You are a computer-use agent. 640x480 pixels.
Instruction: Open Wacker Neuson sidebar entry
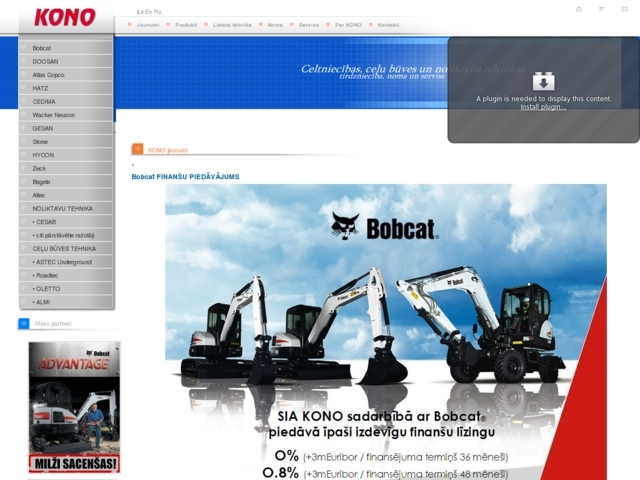[x=54, y=115]
